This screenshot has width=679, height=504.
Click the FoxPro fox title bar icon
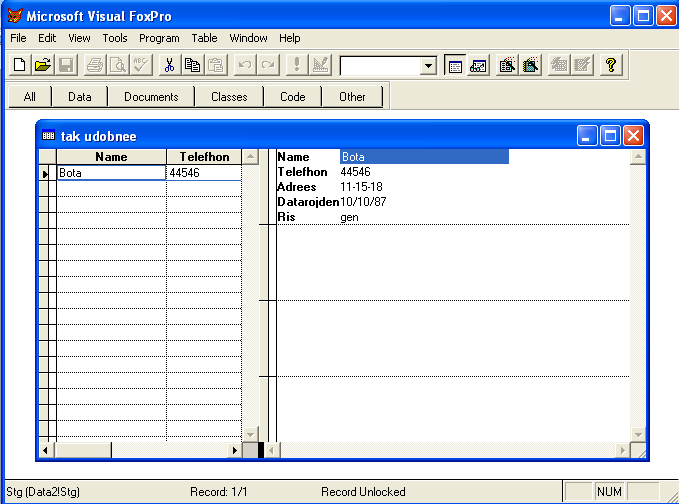15,16
